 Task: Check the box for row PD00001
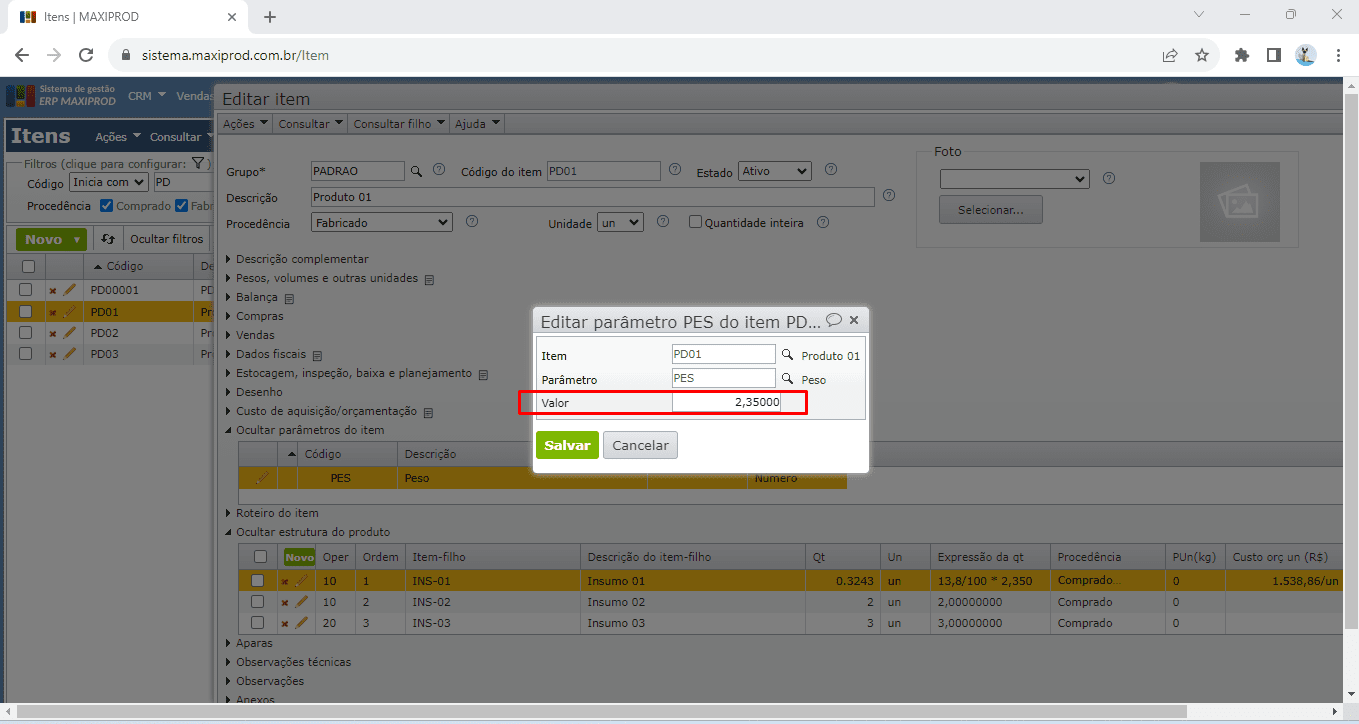point(26,290)
